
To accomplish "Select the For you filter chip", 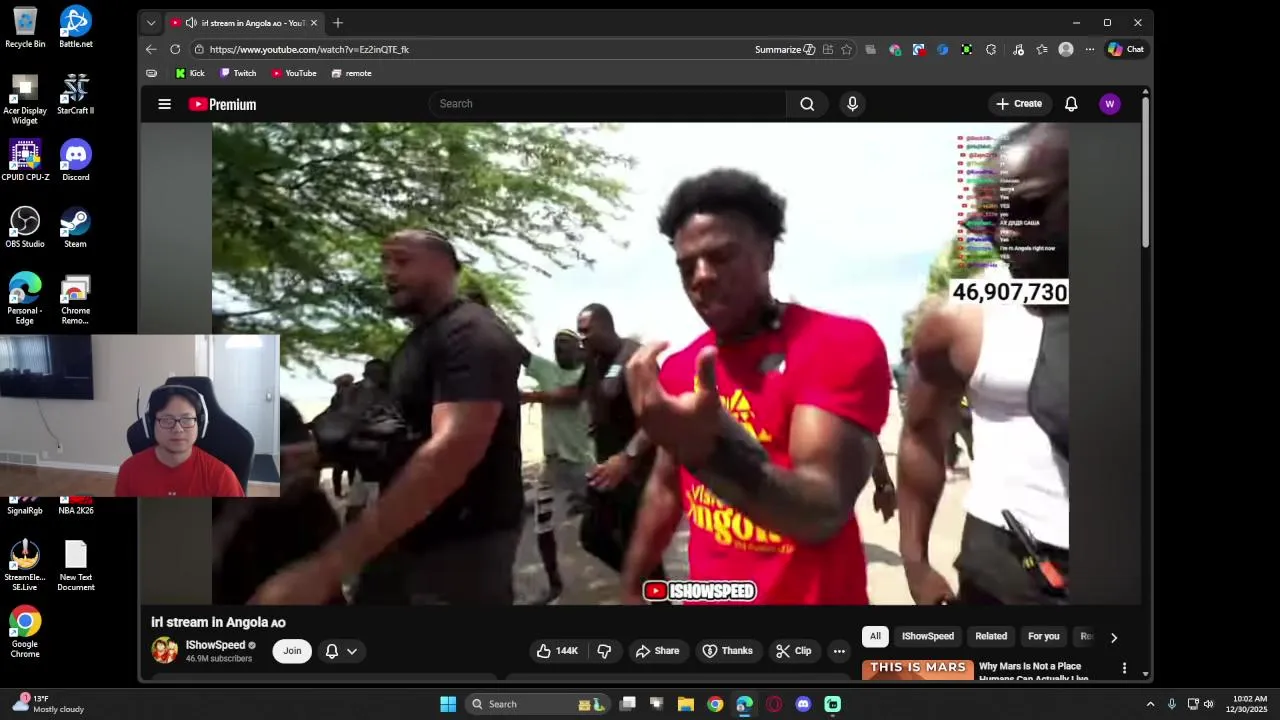I will (1043, 636).
